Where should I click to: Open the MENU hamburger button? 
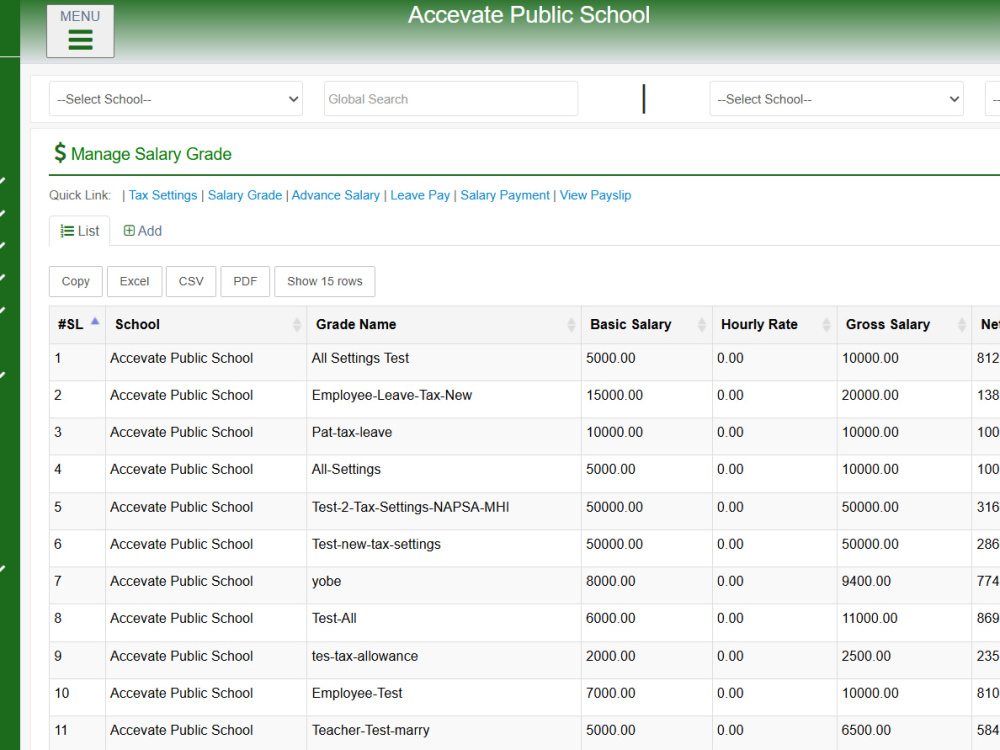[x=80, y=31]
